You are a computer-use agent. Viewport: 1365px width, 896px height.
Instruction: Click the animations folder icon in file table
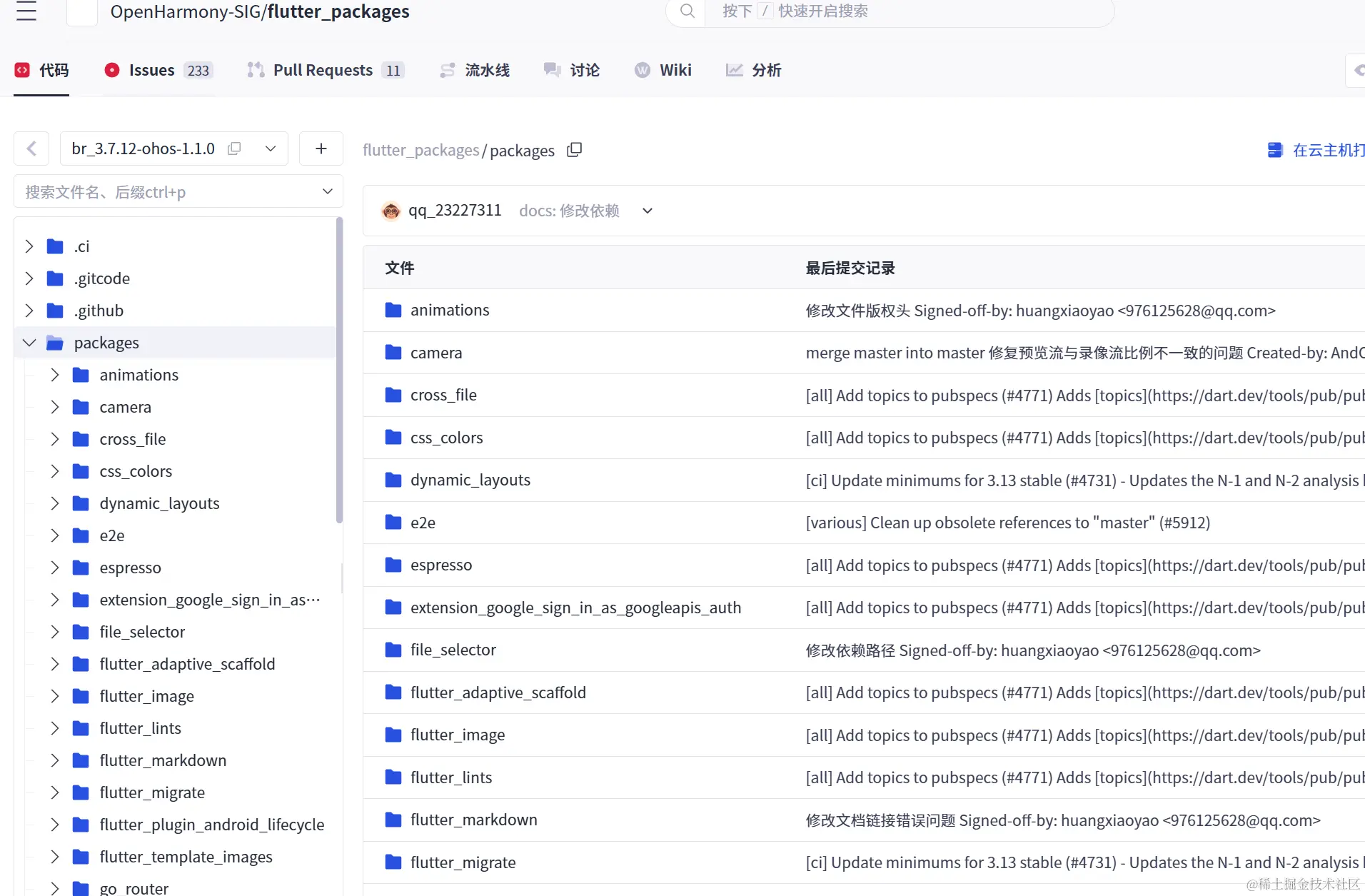(x=393, y=310)
